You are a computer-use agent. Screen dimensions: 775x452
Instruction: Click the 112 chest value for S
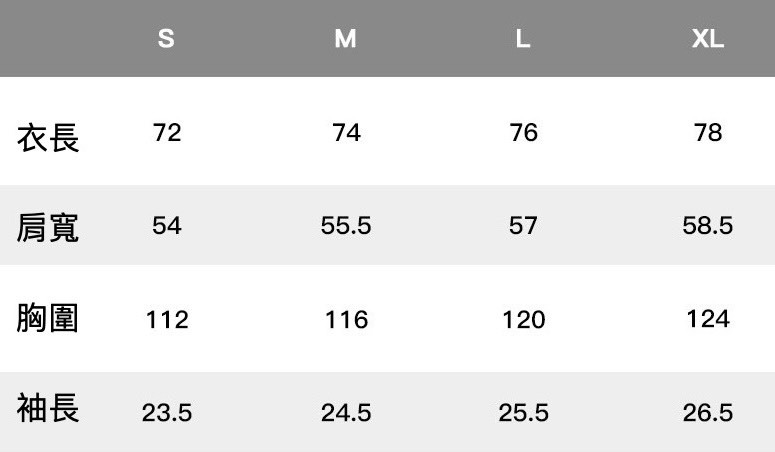(167, 320)
